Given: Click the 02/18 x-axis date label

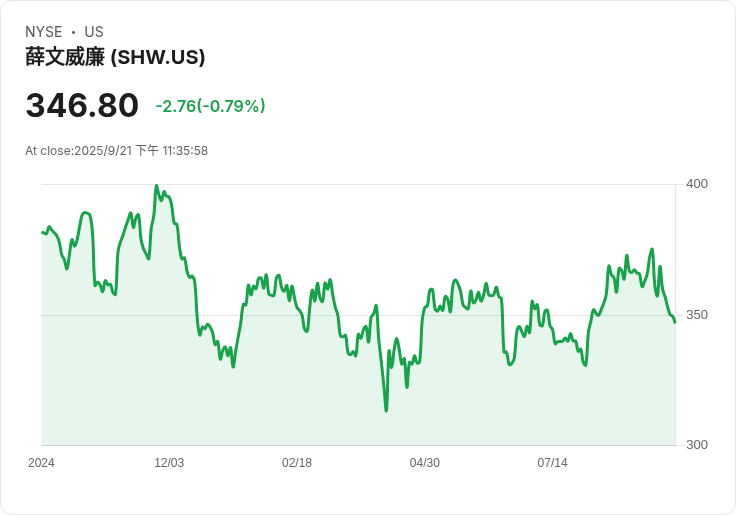Looking at the screenshot, I should pos(297,463).
